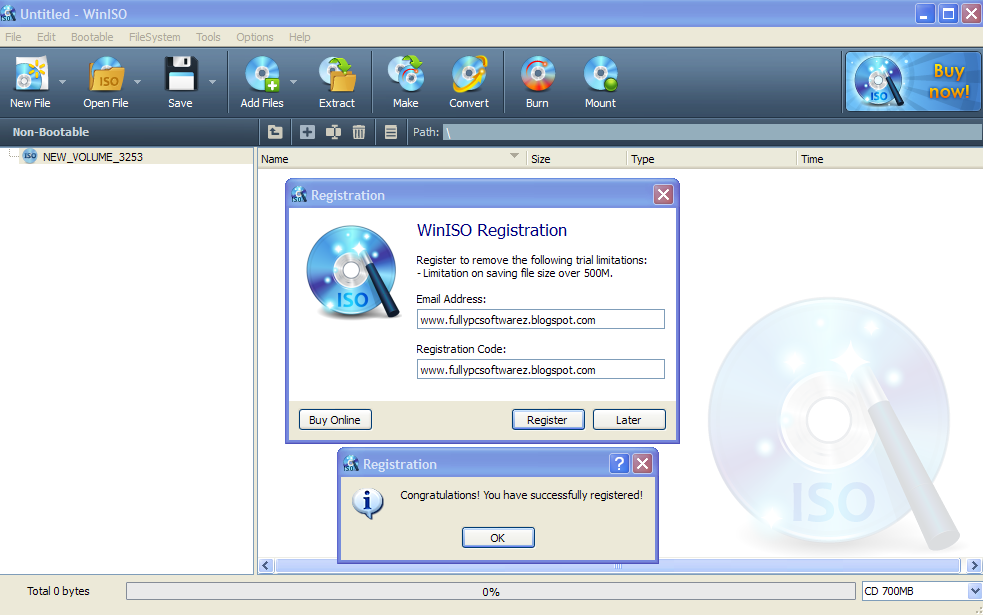Expand the Save dropdown arrow
Screen dimensions: 983x615
click(213, 82)
